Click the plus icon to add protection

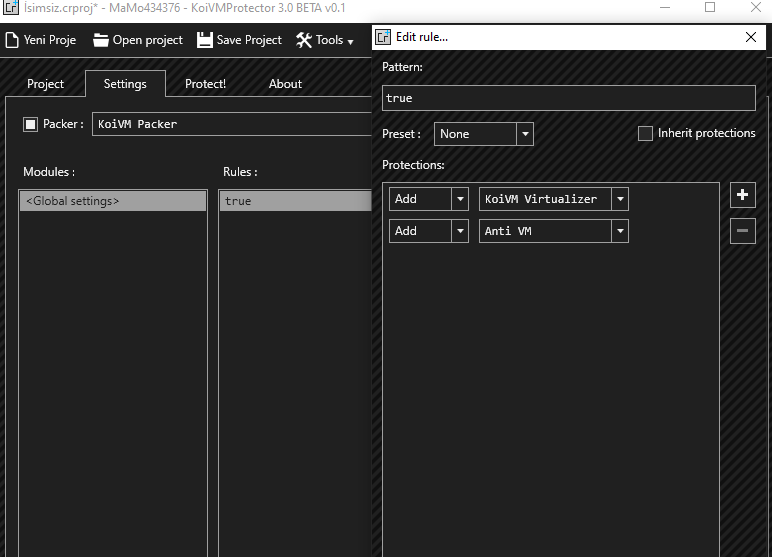(742, 195)
